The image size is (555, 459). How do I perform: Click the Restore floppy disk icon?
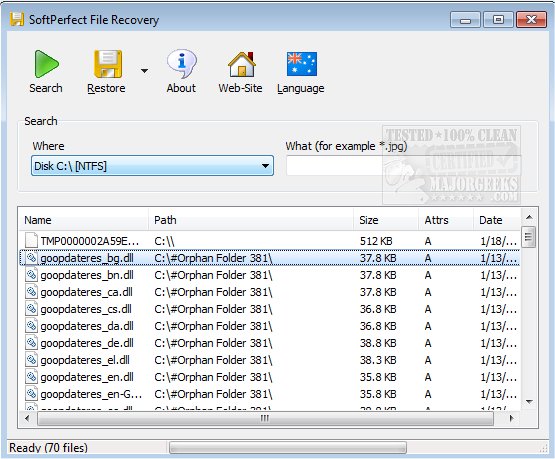tap(108, 64)
